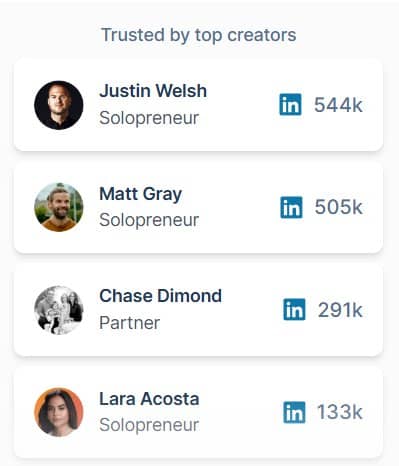Click the 544k follower count
The width and height of the screenshot is (399, 466).
[338, 105]
